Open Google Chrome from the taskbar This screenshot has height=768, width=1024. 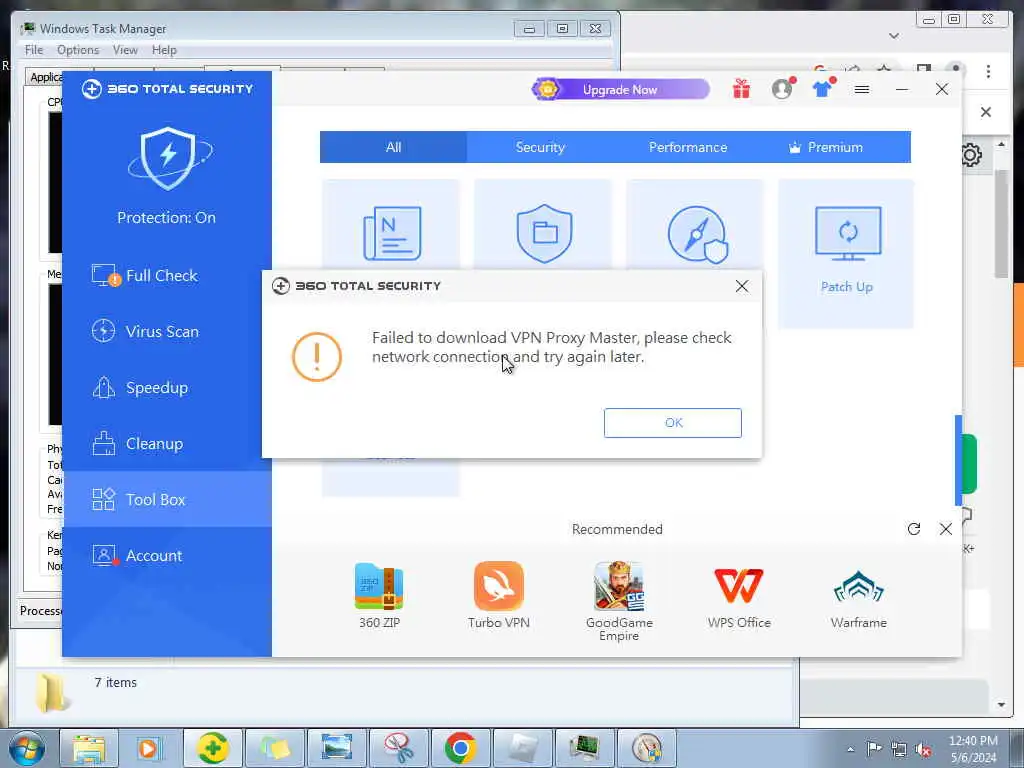[x=460, y=748]
